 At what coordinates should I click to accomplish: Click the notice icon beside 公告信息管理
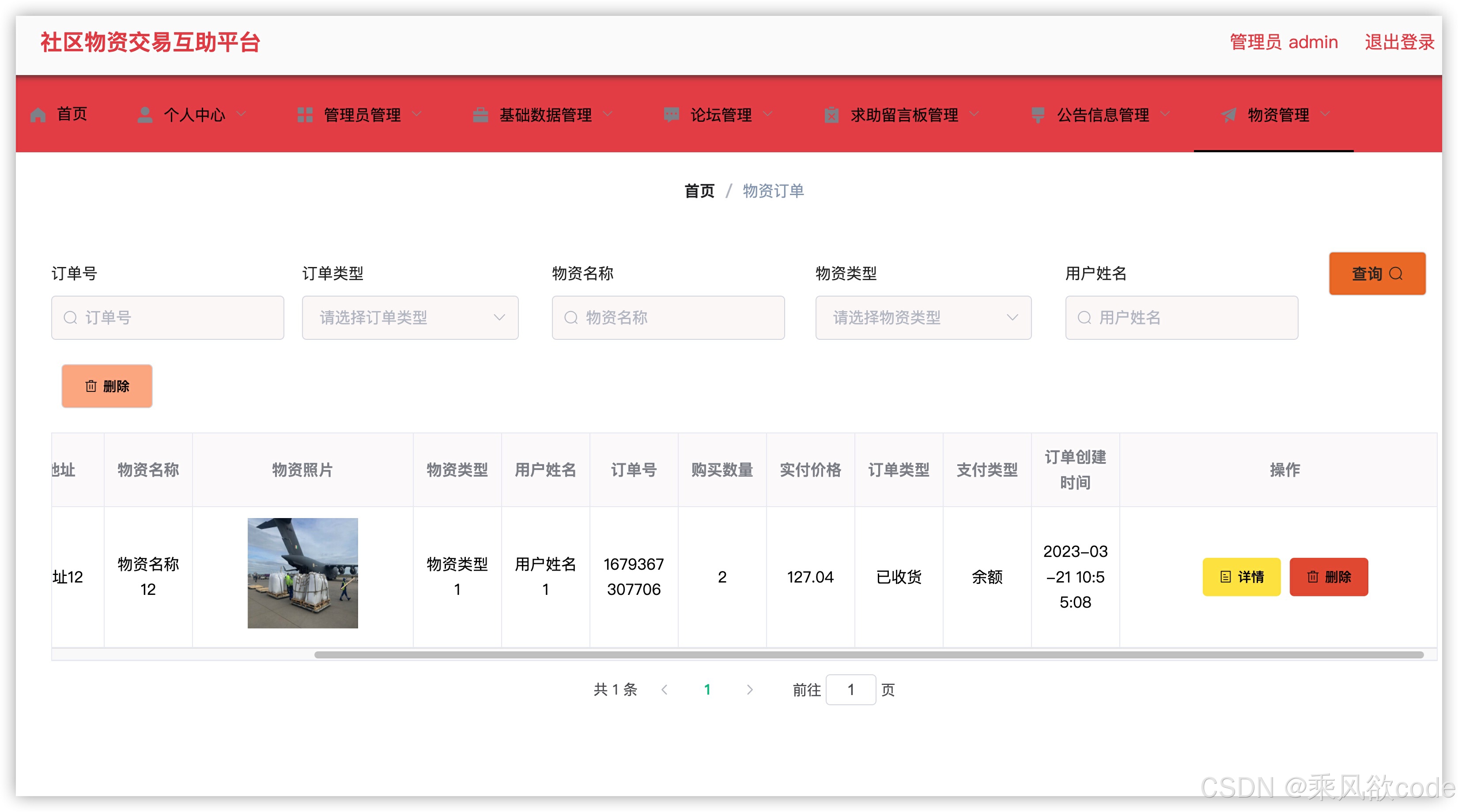(1038, 115)
